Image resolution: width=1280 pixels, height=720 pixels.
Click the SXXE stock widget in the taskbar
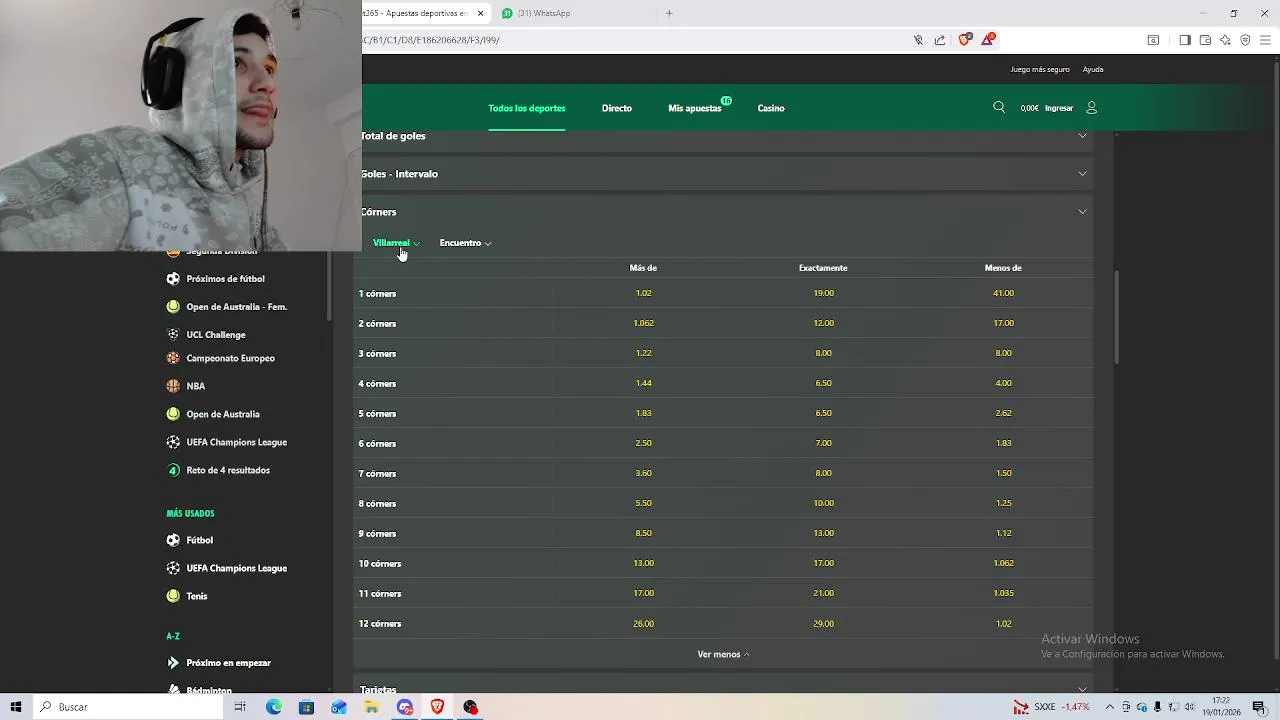[1051, 707]
